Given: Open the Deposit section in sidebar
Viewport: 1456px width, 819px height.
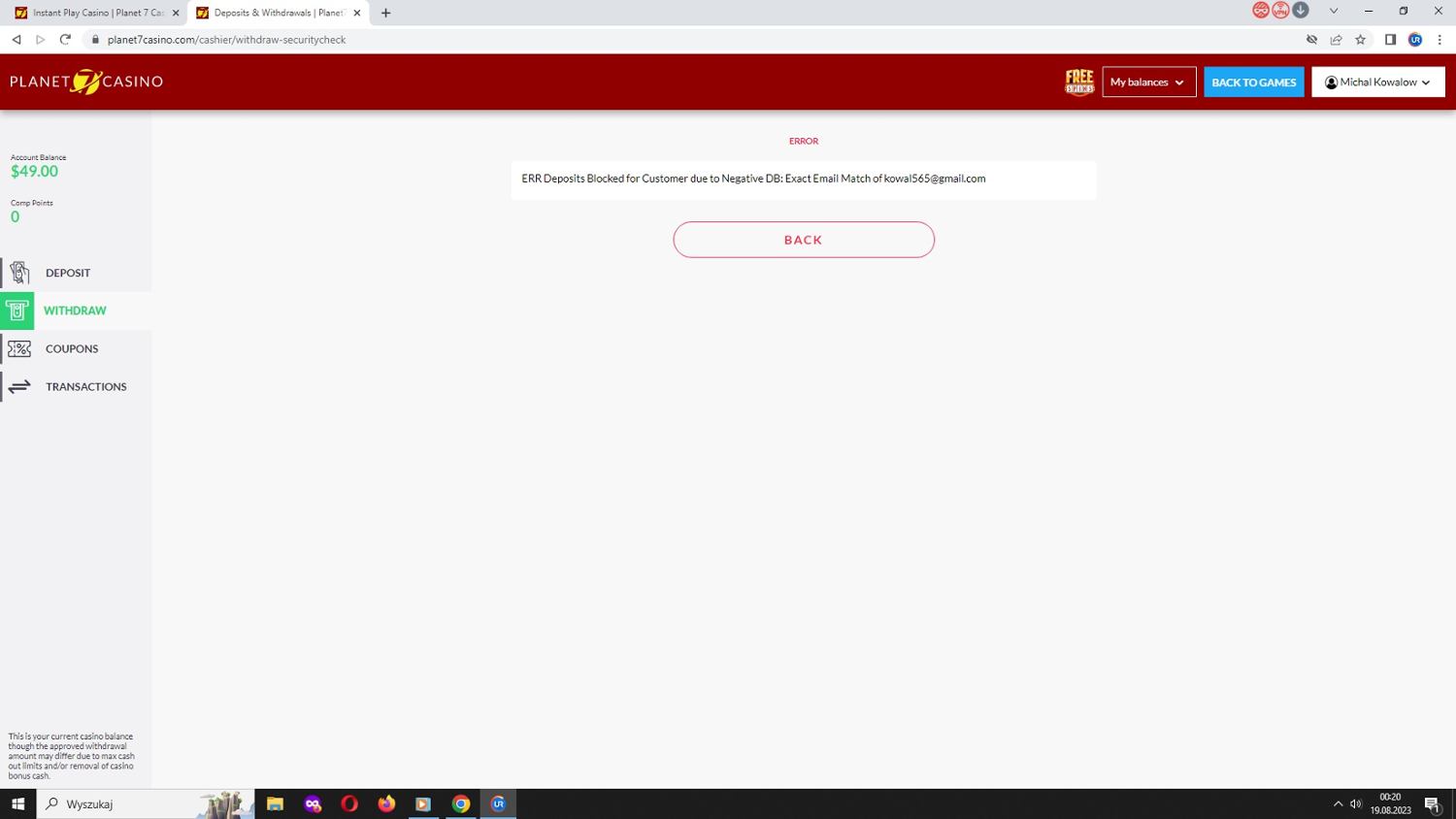Looking at the screenshot, I should 76,273.
